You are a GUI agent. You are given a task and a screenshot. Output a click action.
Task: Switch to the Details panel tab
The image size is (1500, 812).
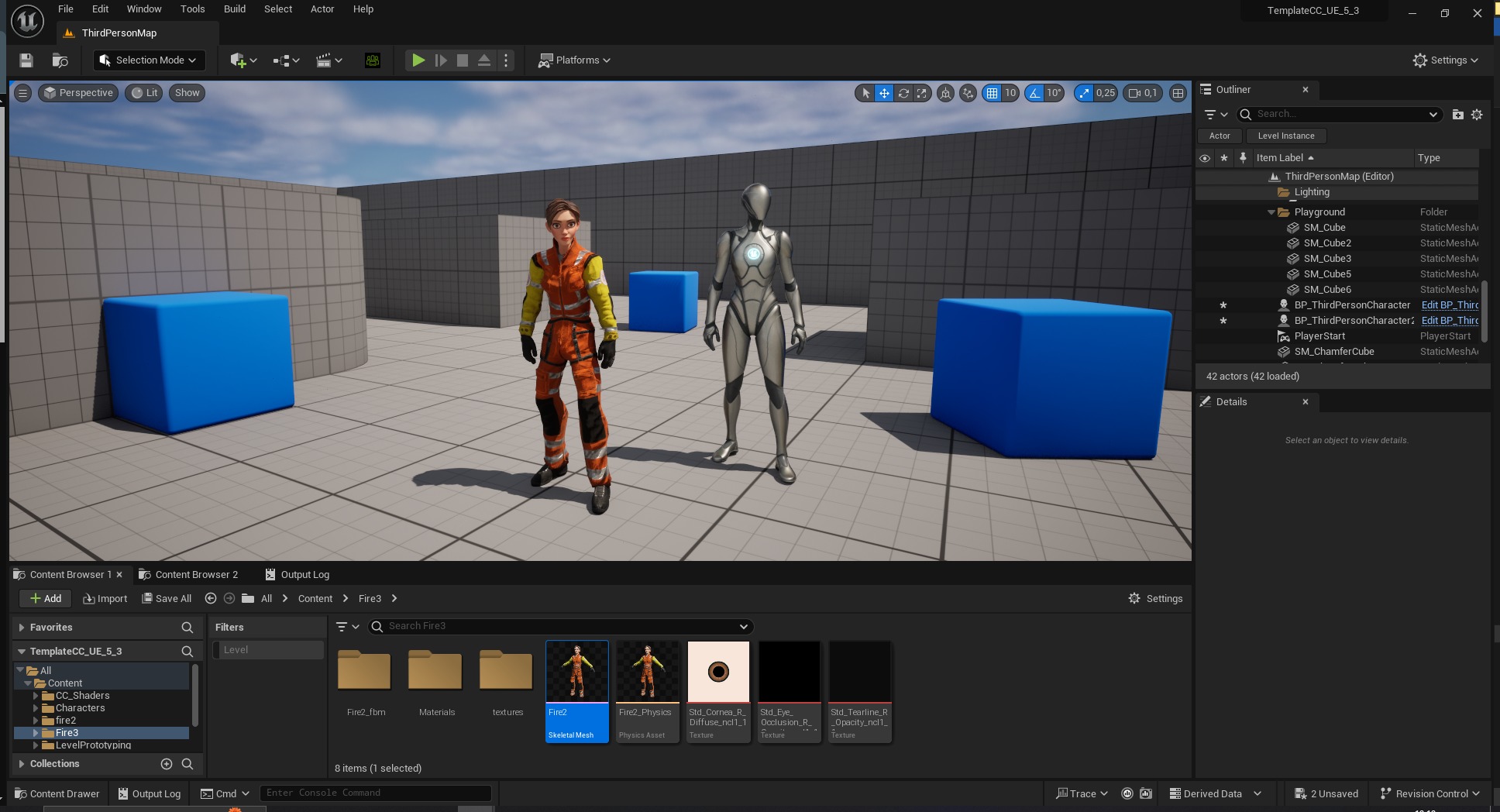point(1231,402)
